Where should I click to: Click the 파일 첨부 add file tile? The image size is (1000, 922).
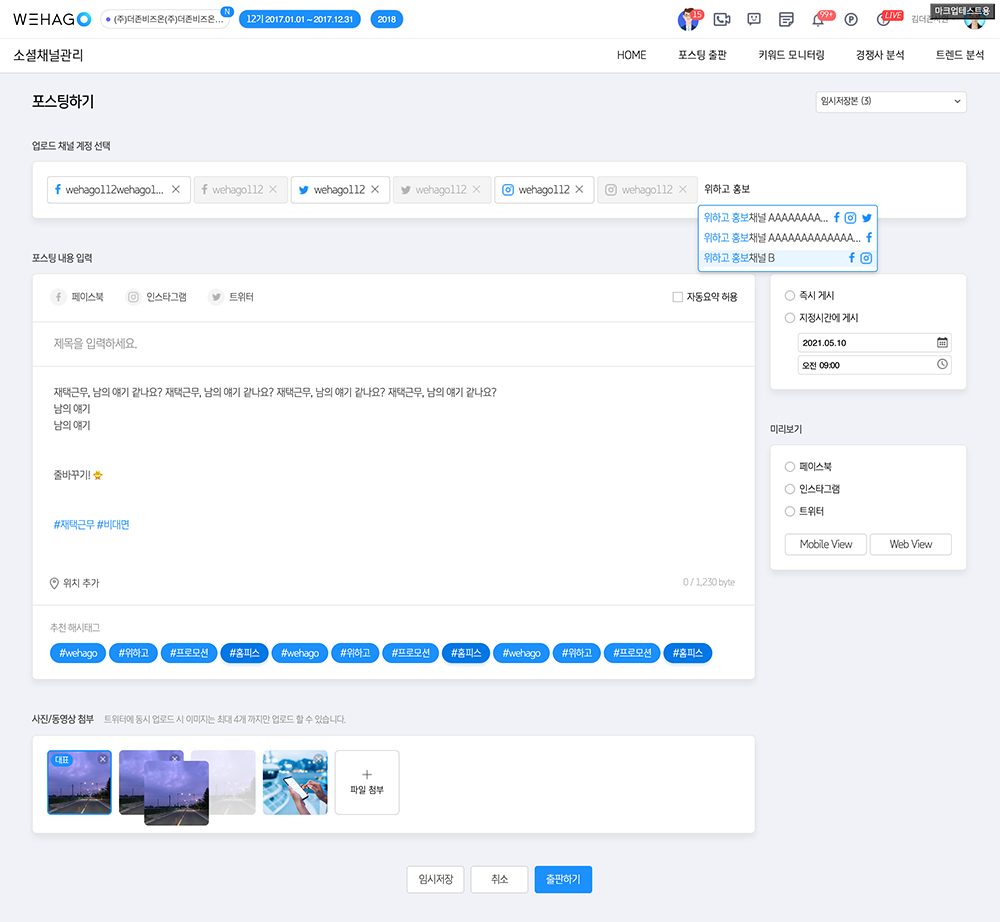click(x=367, y=782)
